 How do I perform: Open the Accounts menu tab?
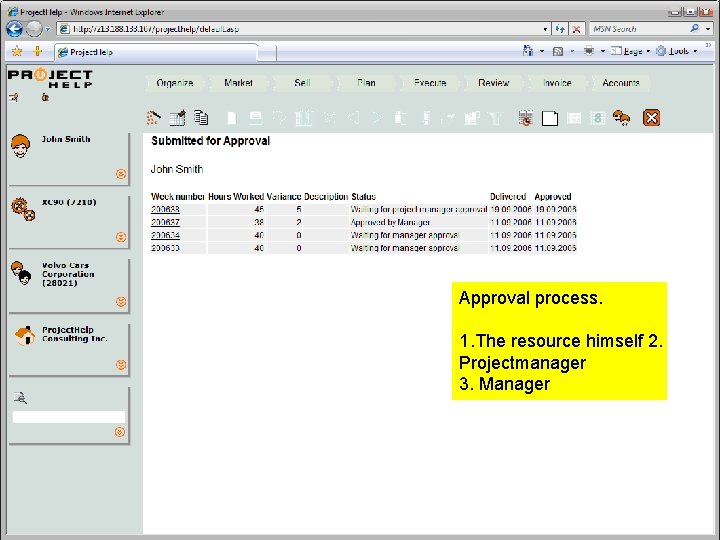click(x=621, y=83)
